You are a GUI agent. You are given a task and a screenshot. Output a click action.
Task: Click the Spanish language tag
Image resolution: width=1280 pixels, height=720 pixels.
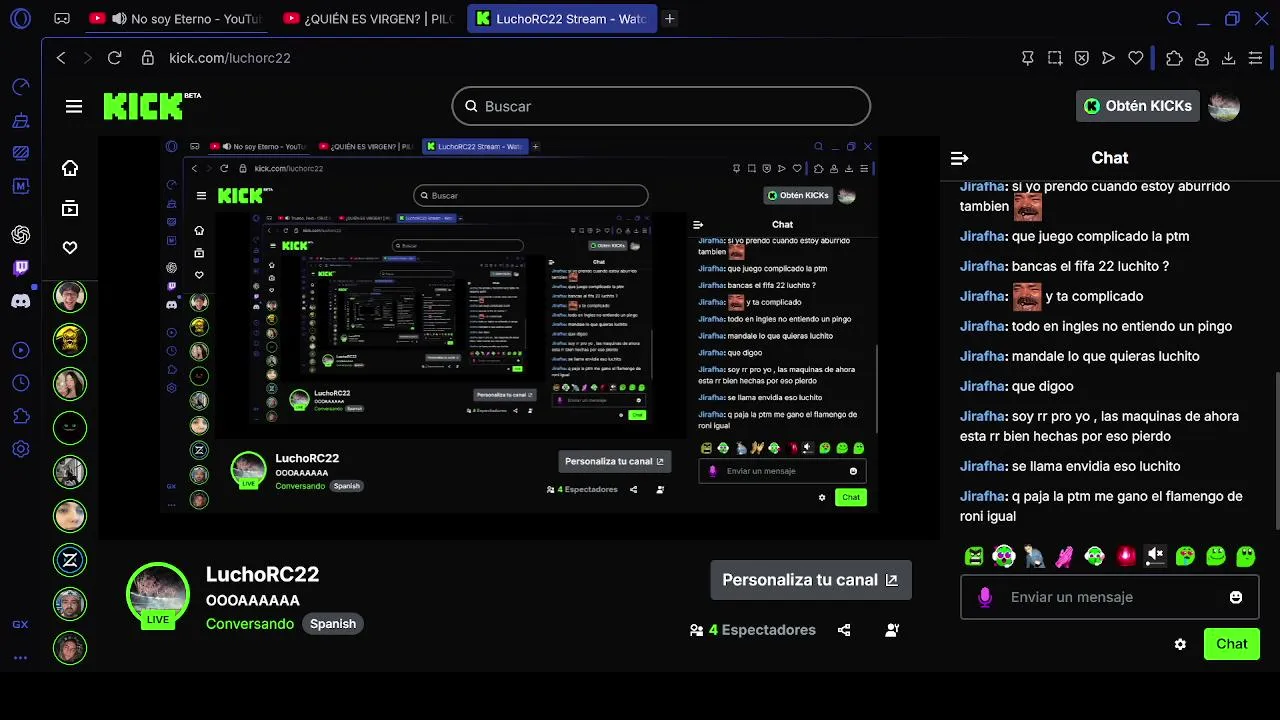point(333,624)
